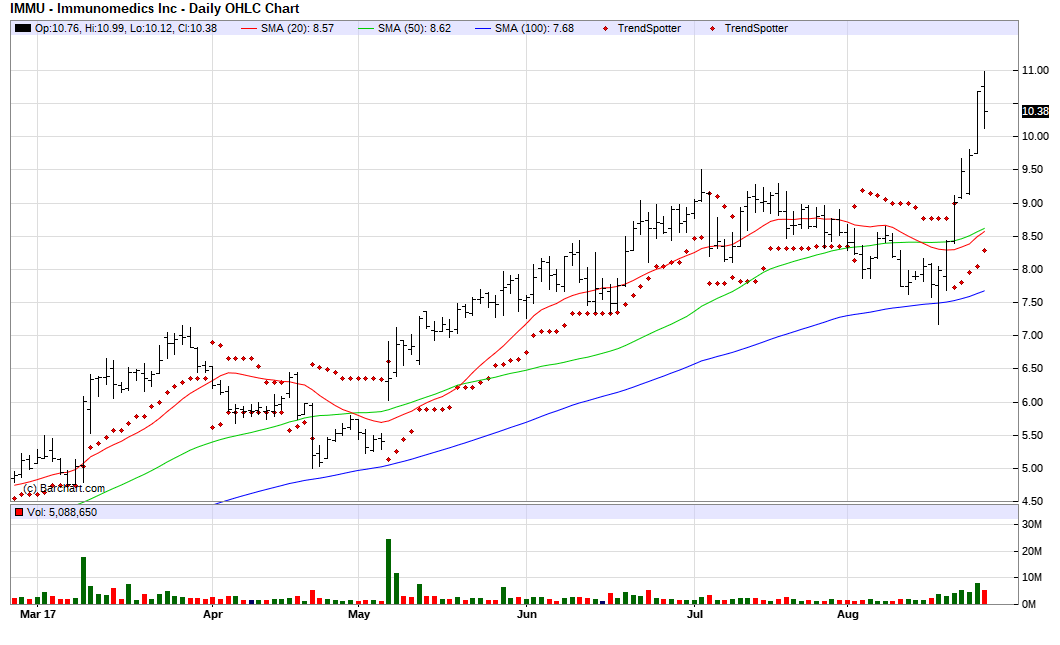Click the 7.00 price axis label

pyautogui.click(x=1032, y=335)
